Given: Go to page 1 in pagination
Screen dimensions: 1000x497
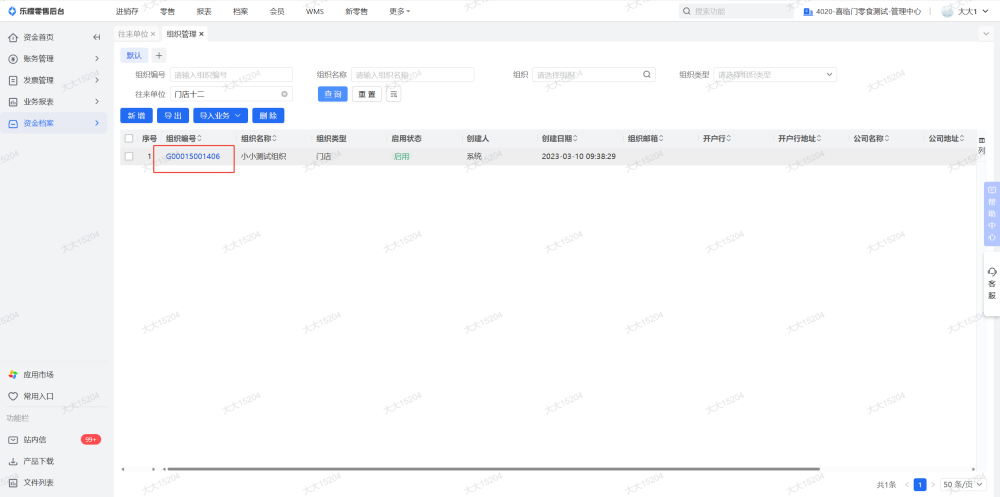Looking at the screenshot, I should 920,485.
